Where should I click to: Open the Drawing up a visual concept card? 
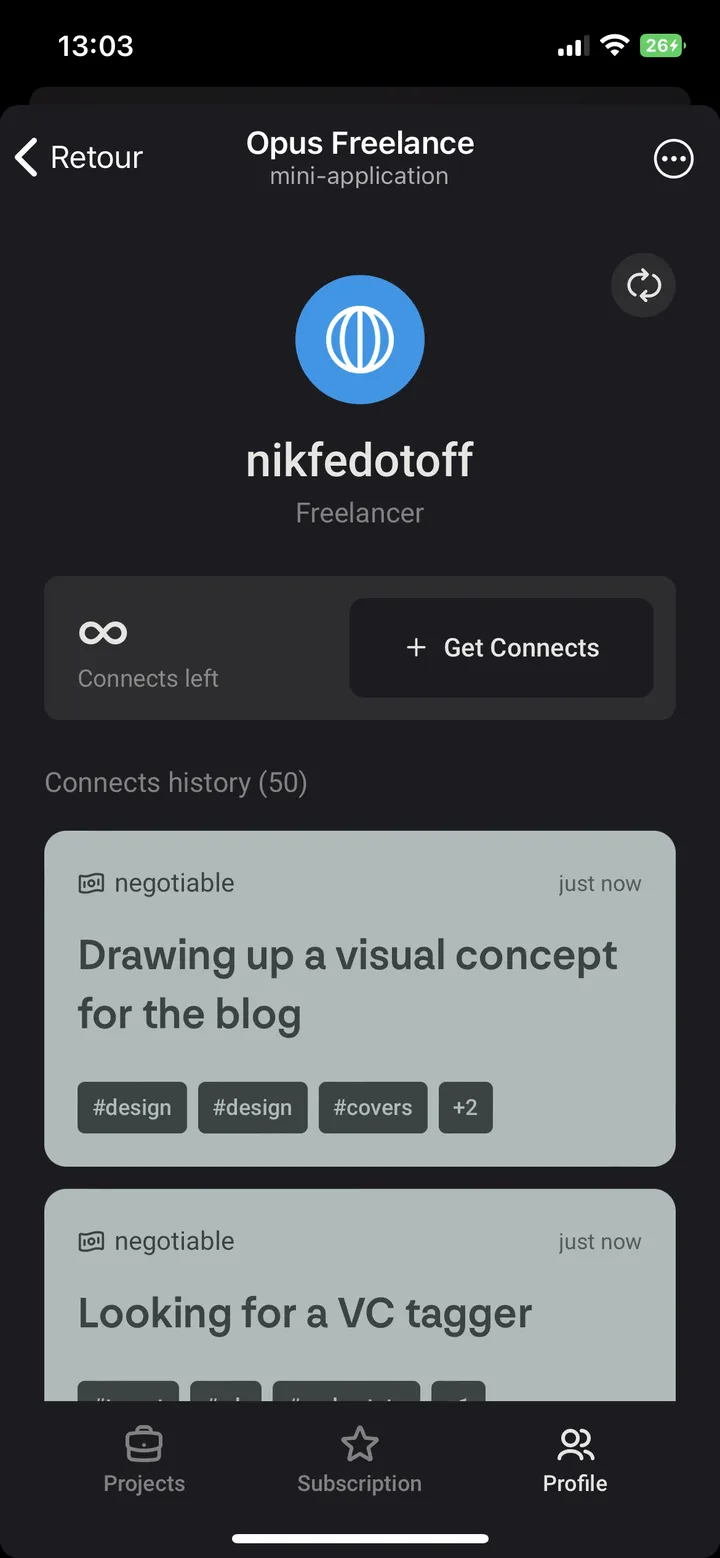359,985
